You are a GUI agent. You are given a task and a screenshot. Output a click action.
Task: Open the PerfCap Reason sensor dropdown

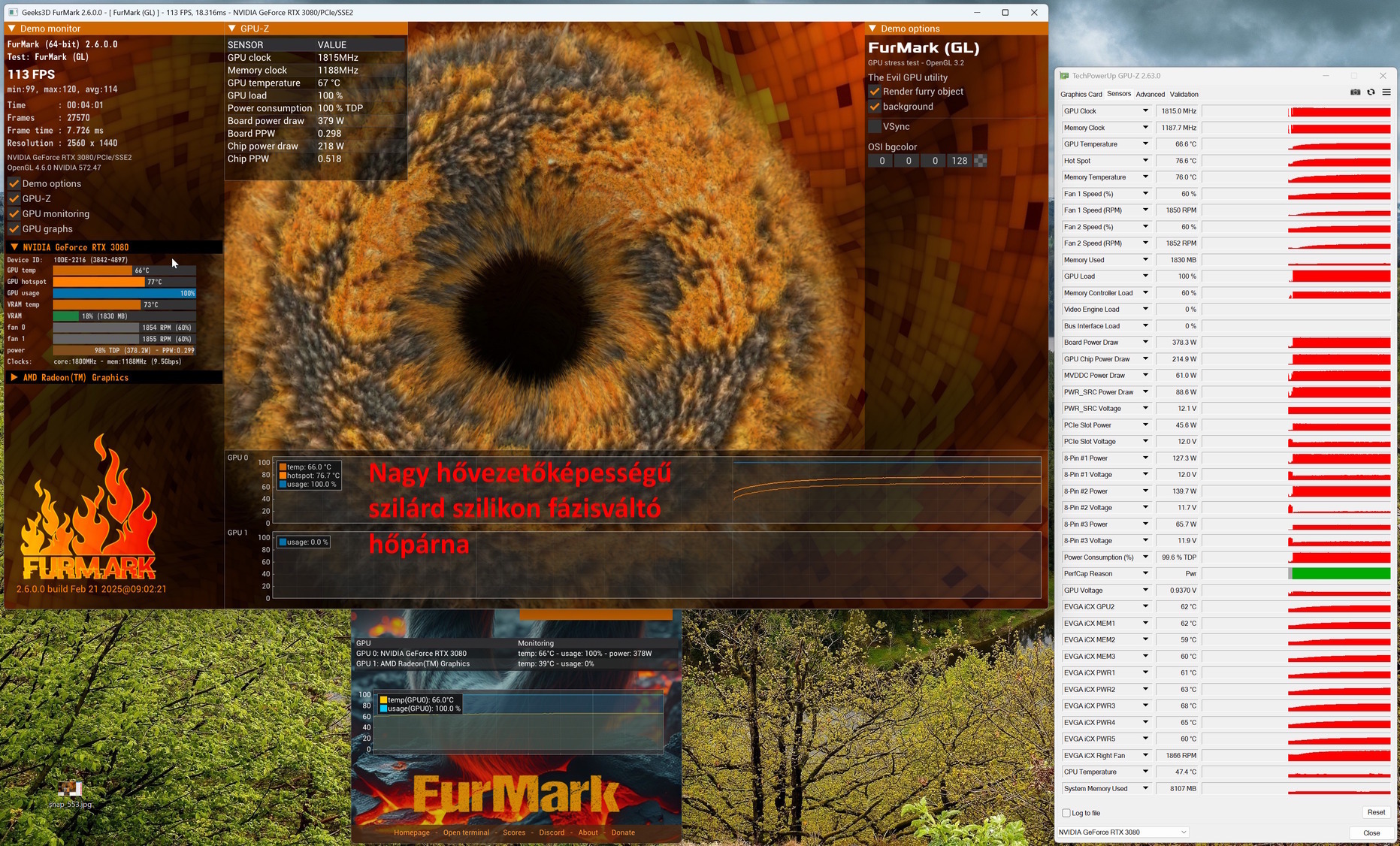[x=1145, y=574]
